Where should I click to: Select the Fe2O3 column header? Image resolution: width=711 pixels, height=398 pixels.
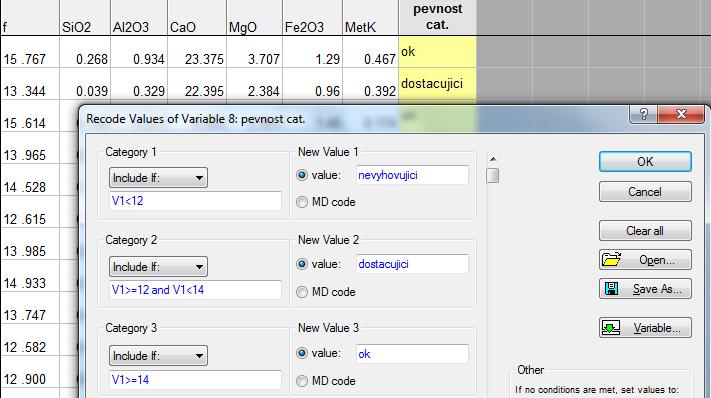point(312,17)
